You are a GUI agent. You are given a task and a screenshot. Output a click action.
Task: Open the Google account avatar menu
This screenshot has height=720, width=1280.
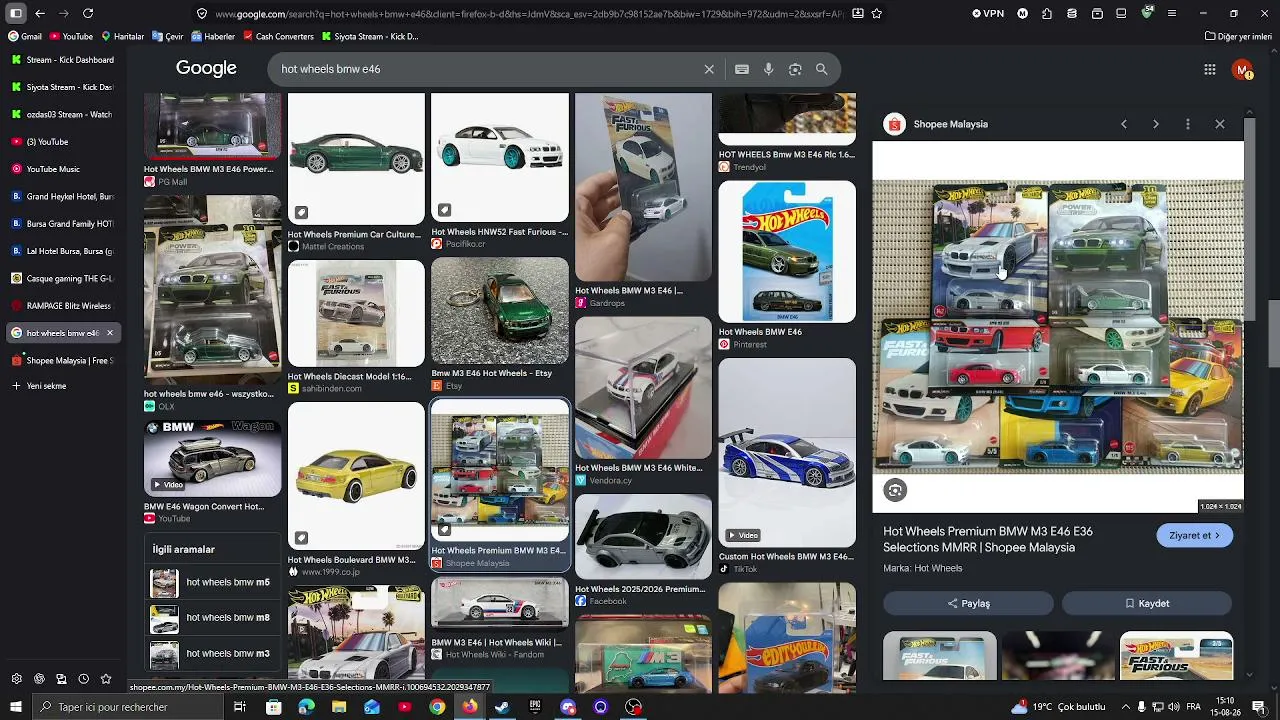(1242, 69)
